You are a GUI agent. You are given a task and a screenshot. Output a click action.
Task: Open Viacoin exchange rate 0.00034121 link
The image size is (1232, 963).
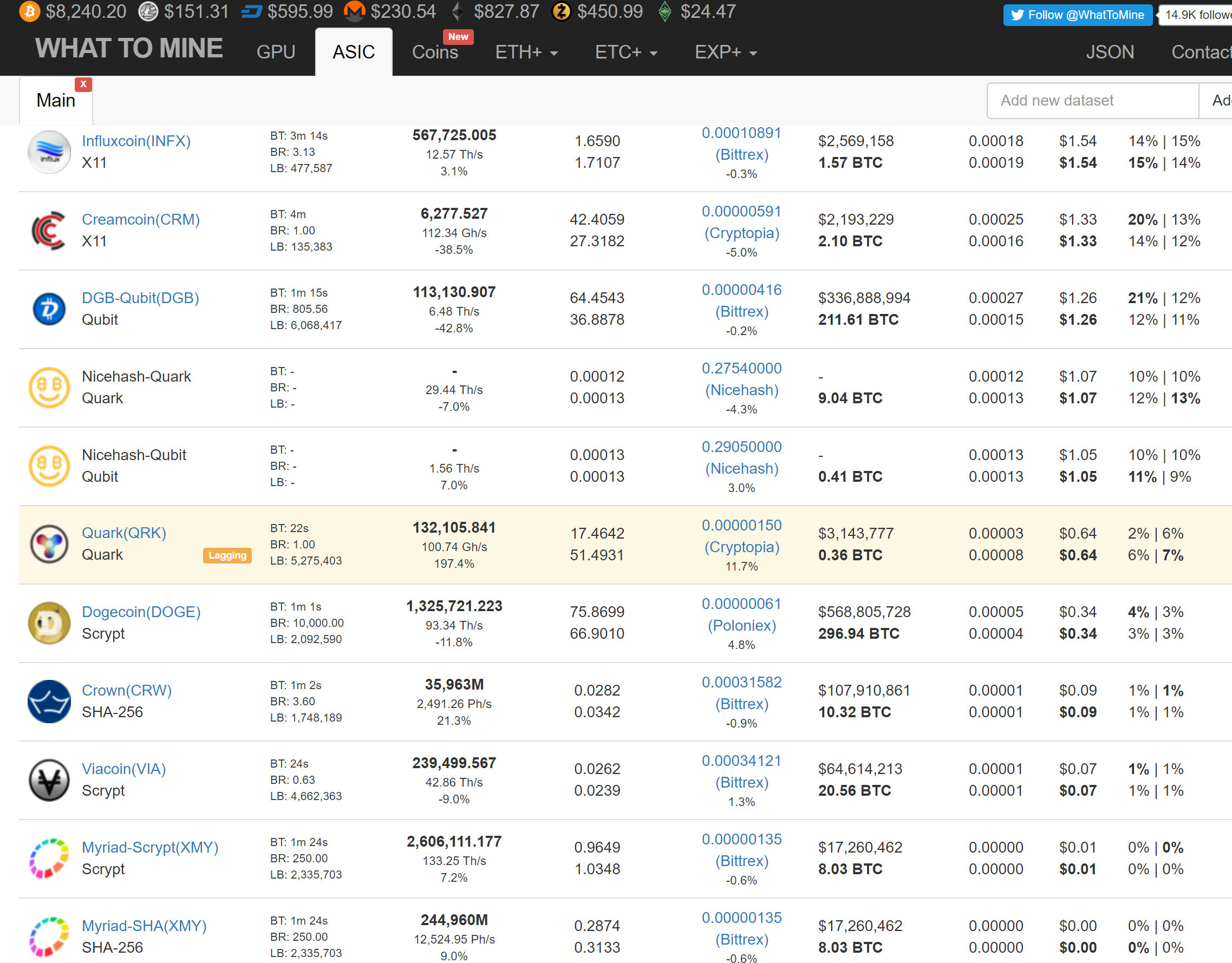click(x=741, y=761)
